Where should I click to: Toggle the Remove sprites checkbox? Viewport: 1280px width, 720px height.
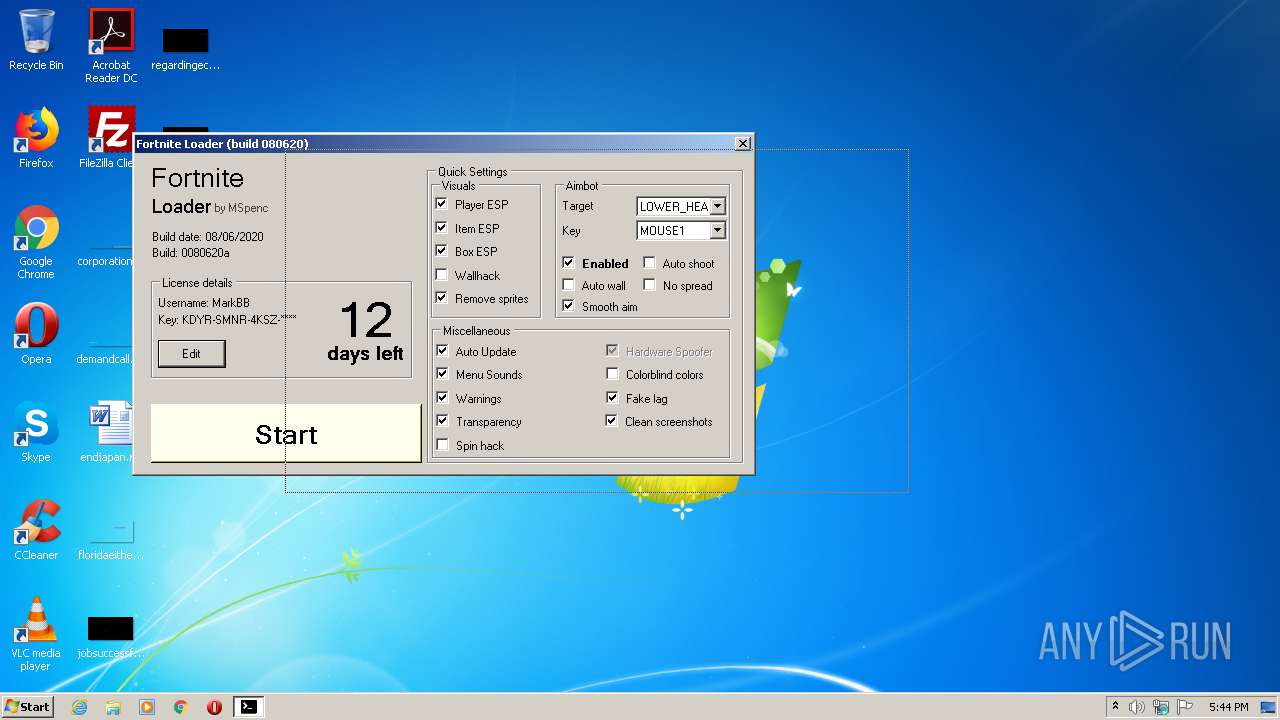[x=441, y=298]
